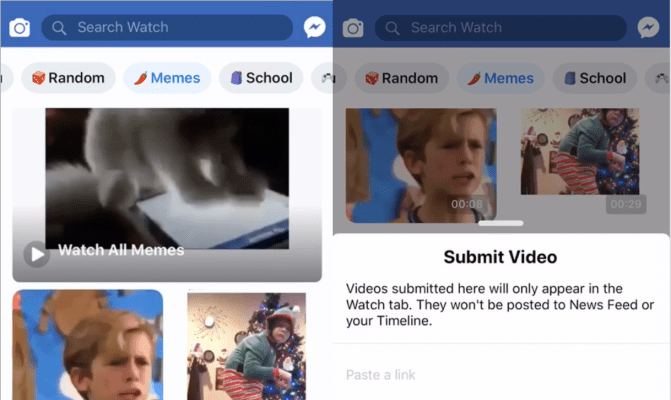Tap the 00:08 duration badge
Screen dimensions: 671x400
[x=467, y=204]
